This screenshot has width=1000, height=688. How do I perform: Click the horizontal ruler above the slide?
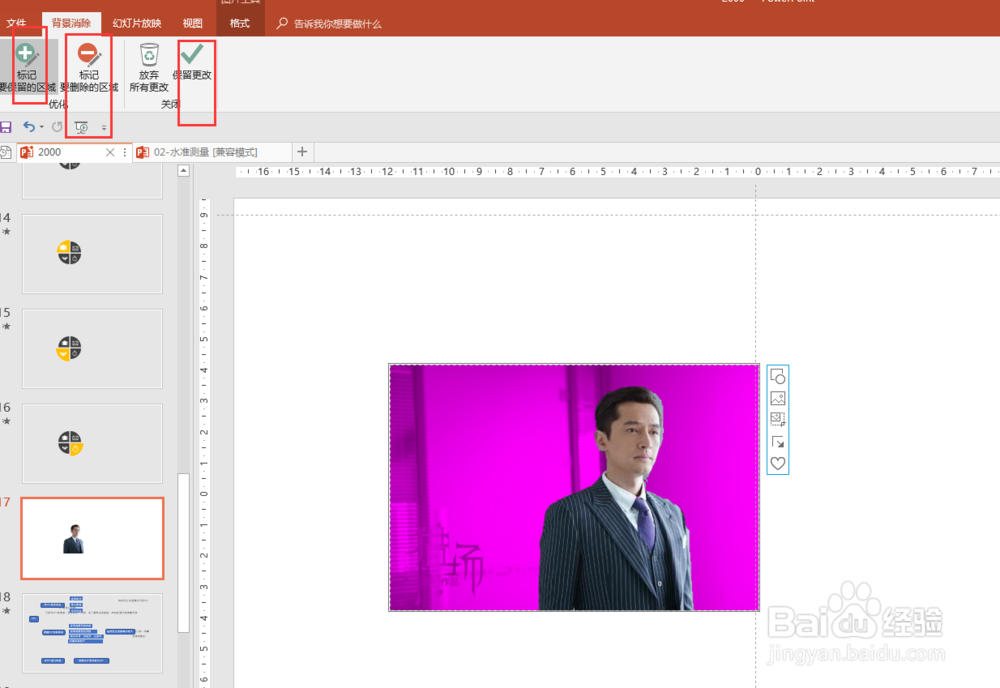(x=617, y=172)
